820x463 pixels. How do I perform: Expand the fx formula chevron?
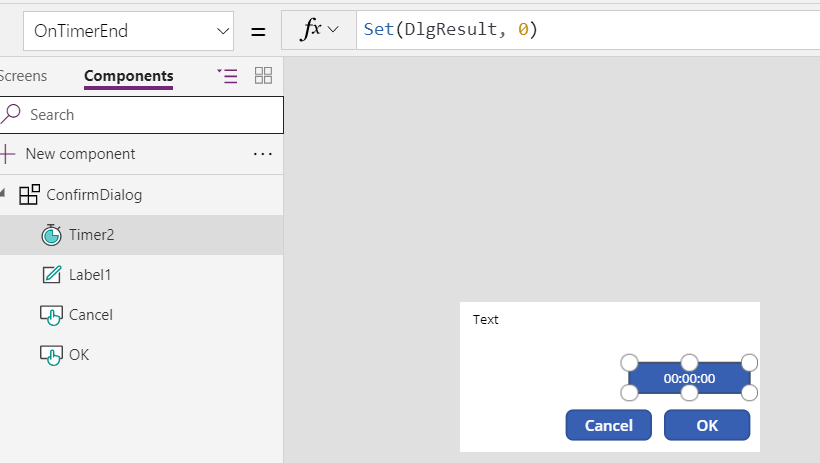[x=333, y=29]
